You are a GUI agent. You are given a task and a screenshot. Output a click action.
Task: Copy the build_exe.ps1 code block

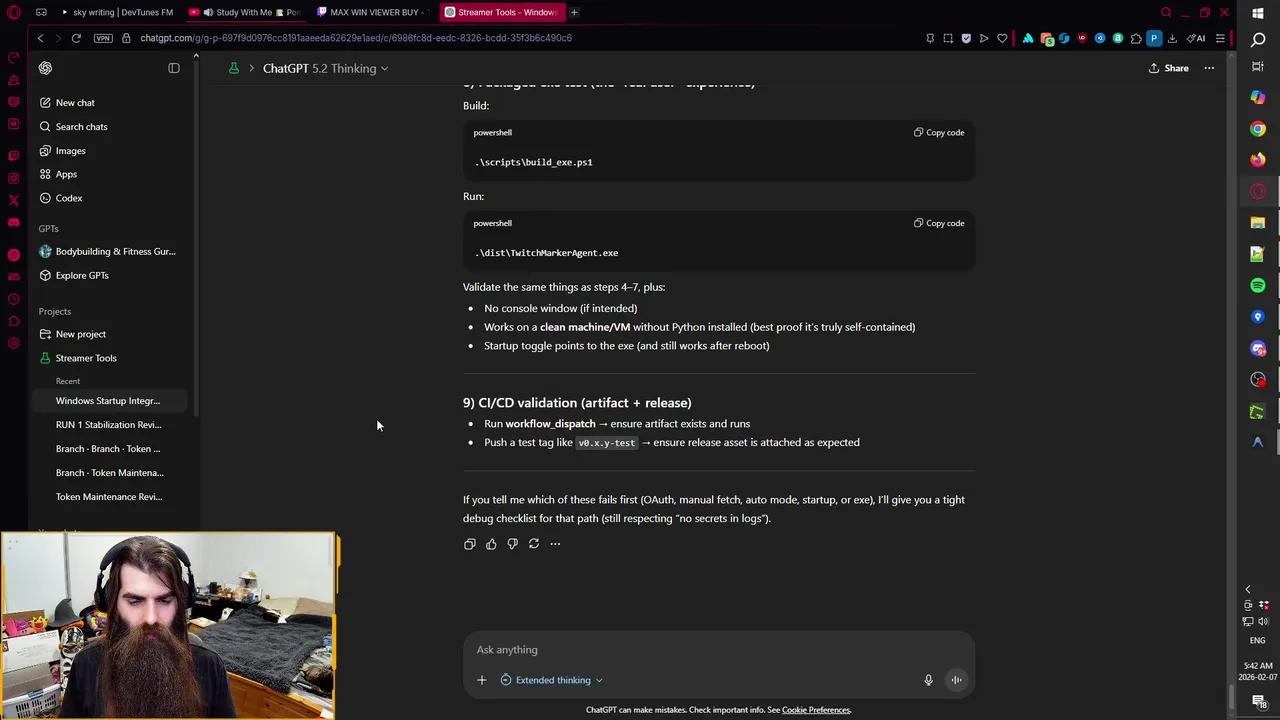click(939, 132)
